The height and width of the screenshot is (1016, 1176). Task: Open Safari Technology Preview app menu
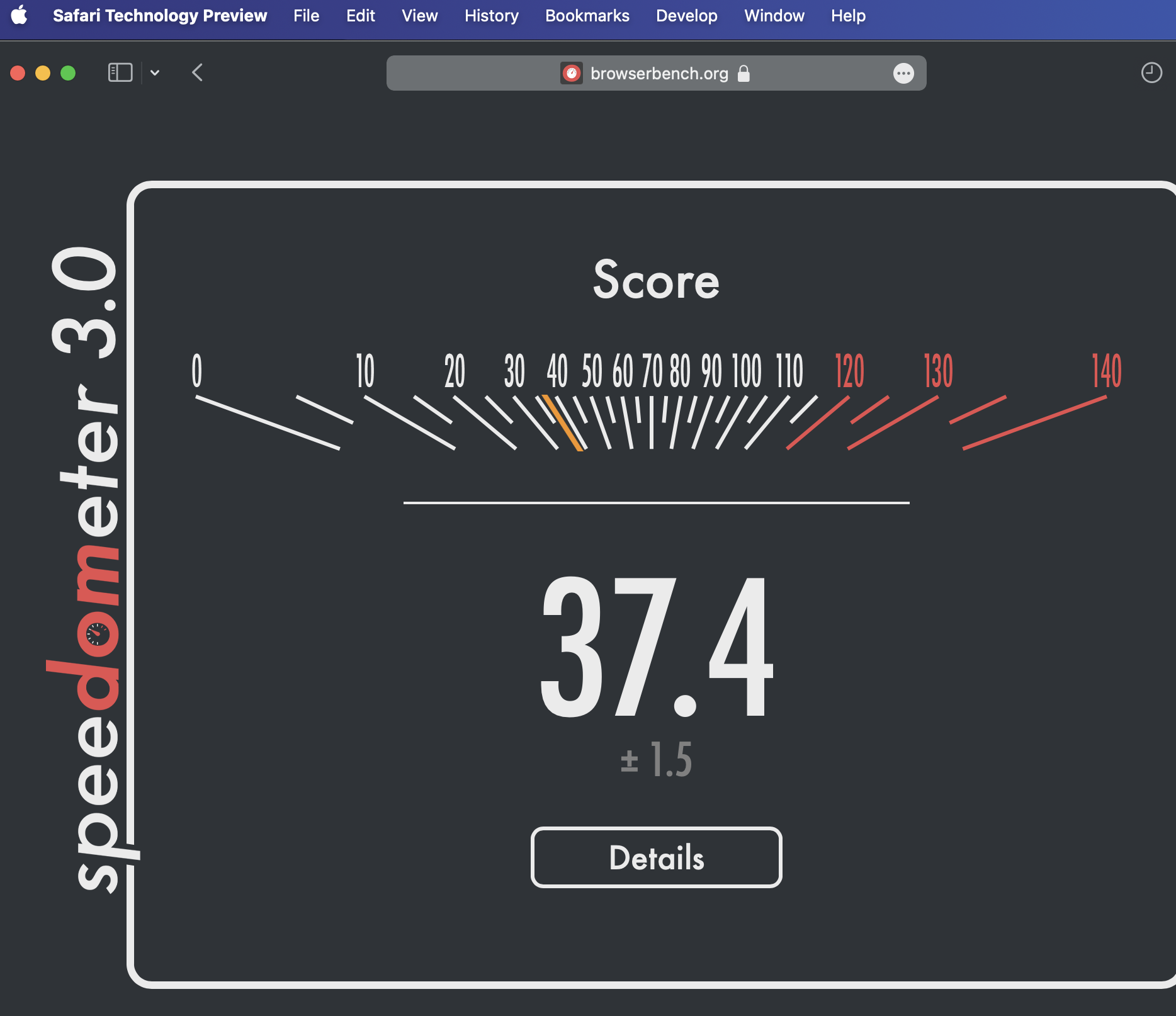(x=160, y=16)
